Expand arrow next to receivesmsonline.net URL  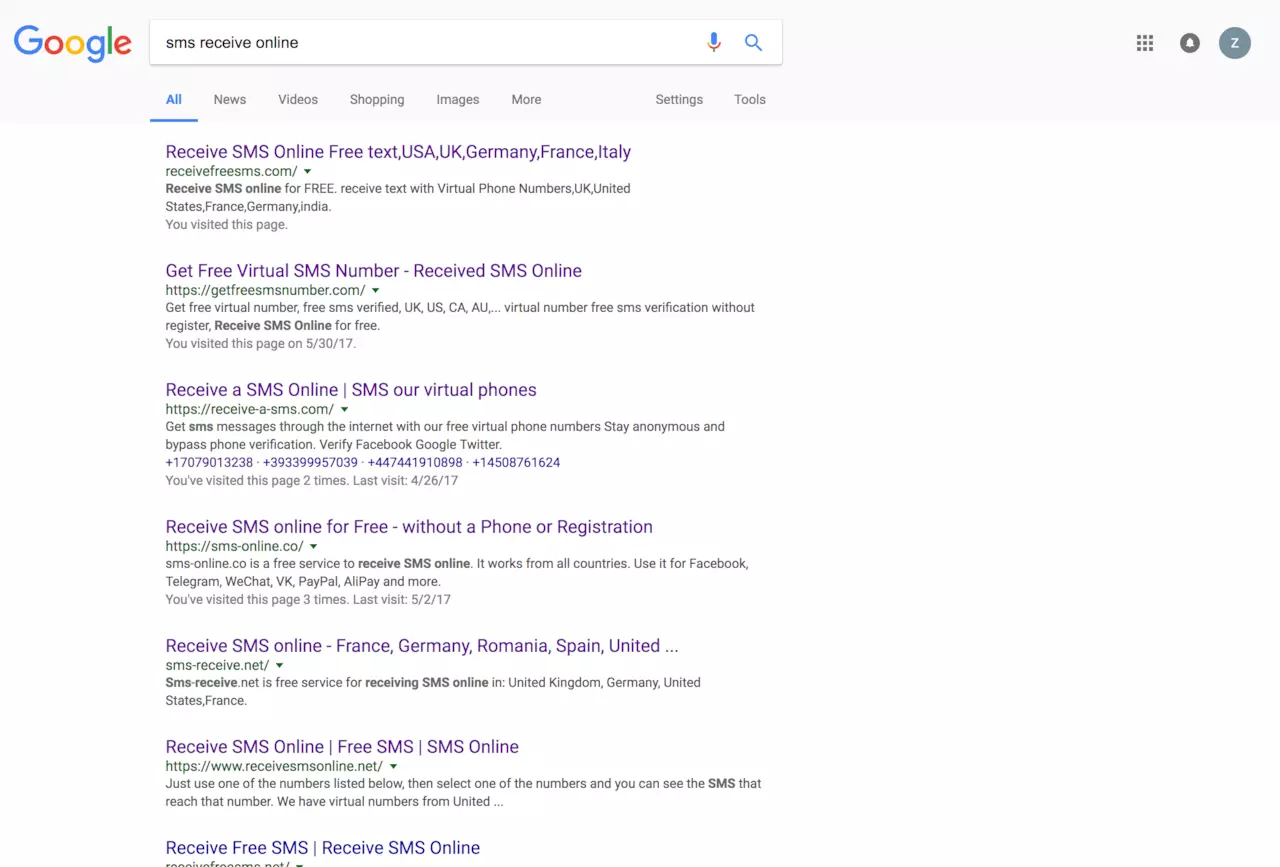click(393, 767)
